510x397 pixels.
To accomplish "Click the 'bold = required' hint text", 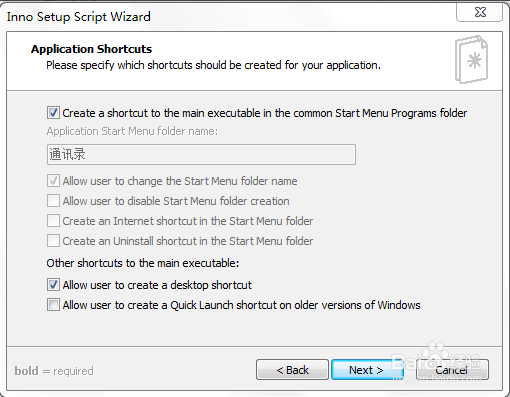I will pos(54,371).
